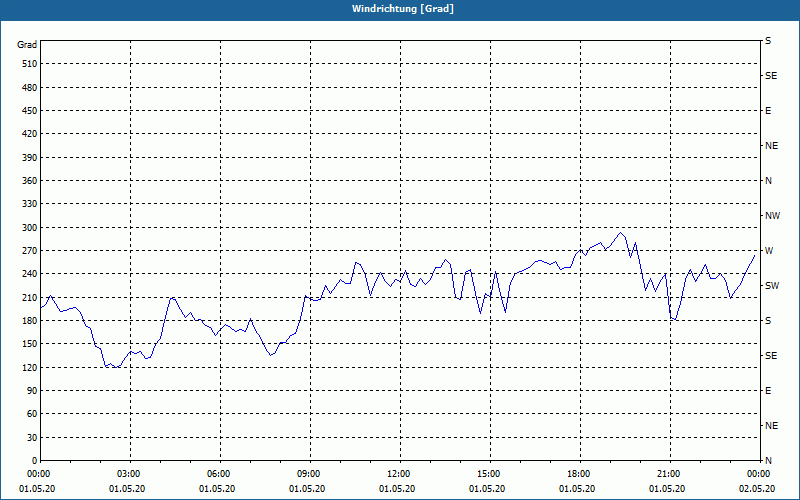Screen dimensions: 800x500
Task: Click the 01.05.20 date under 15:00
Action: coord(487,489)
